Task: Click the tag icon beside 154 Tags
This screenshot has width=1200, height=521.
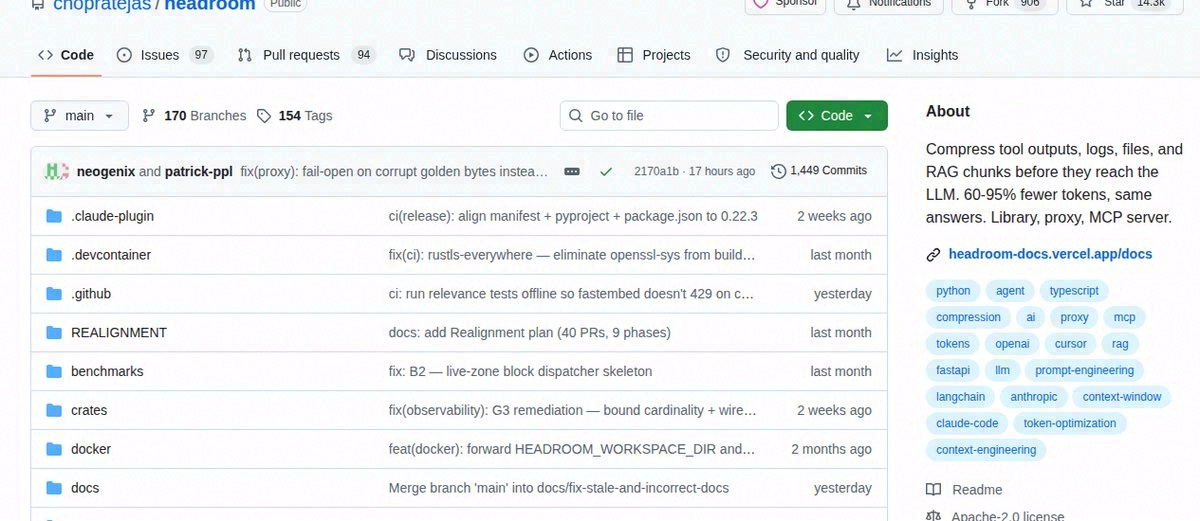Action: 264,116
